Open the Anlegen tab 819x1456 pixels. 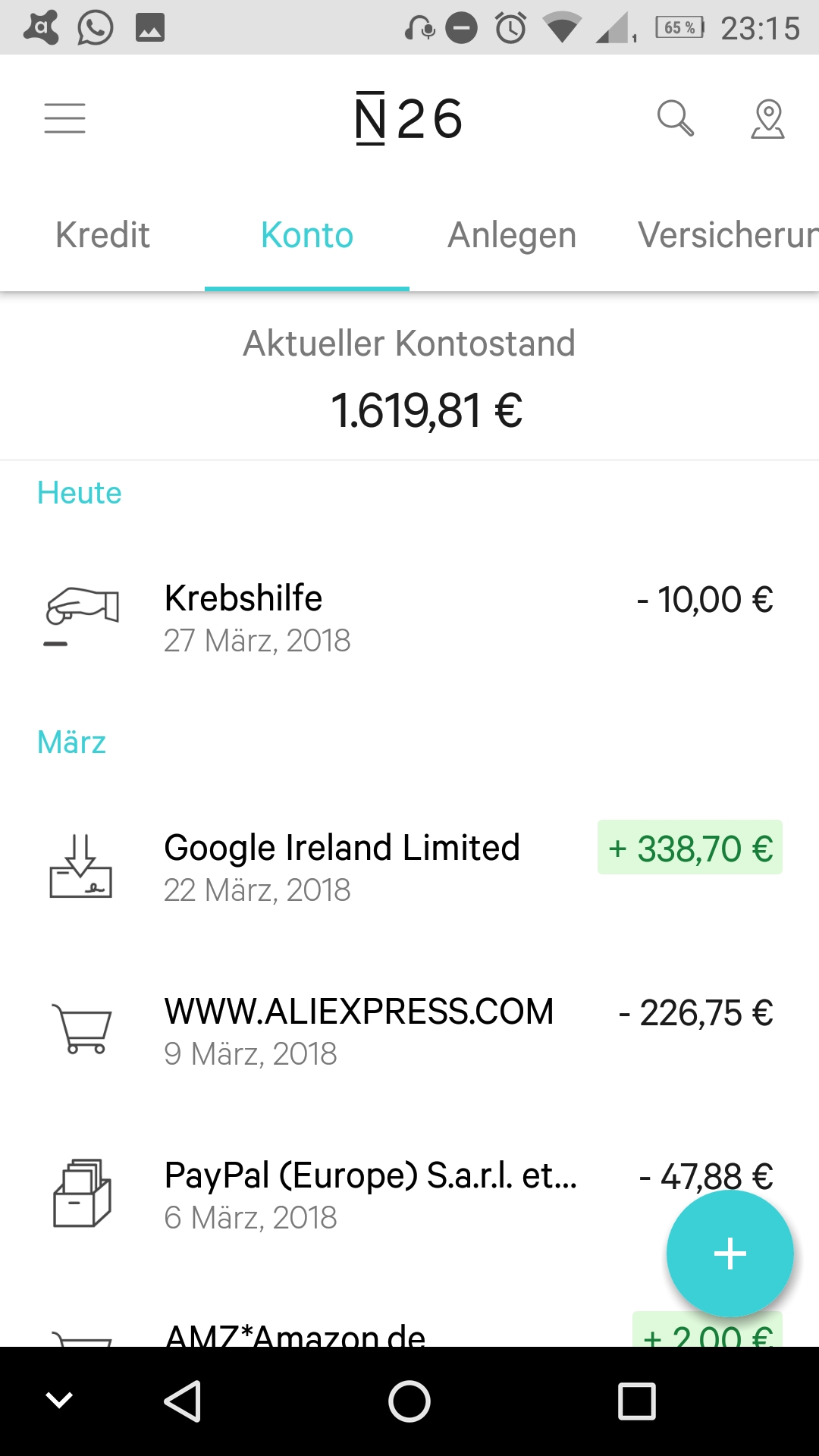(x=512, y=235)
